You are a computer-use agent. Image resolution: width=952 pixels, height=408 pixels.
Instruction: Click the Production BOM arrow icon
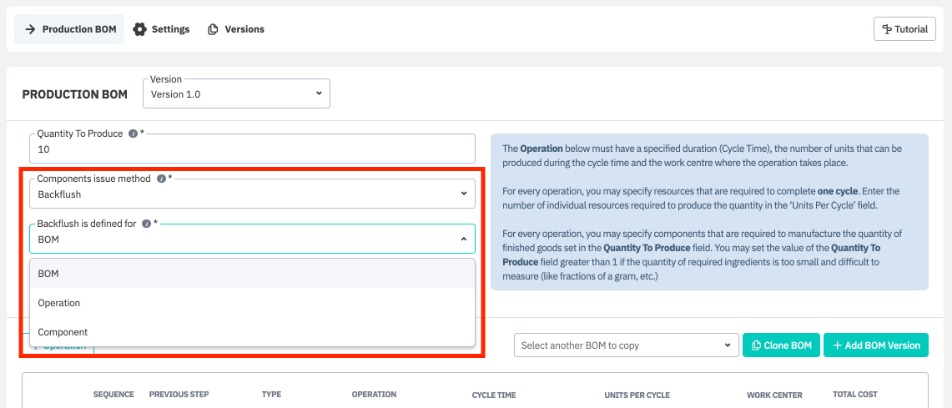29,29
